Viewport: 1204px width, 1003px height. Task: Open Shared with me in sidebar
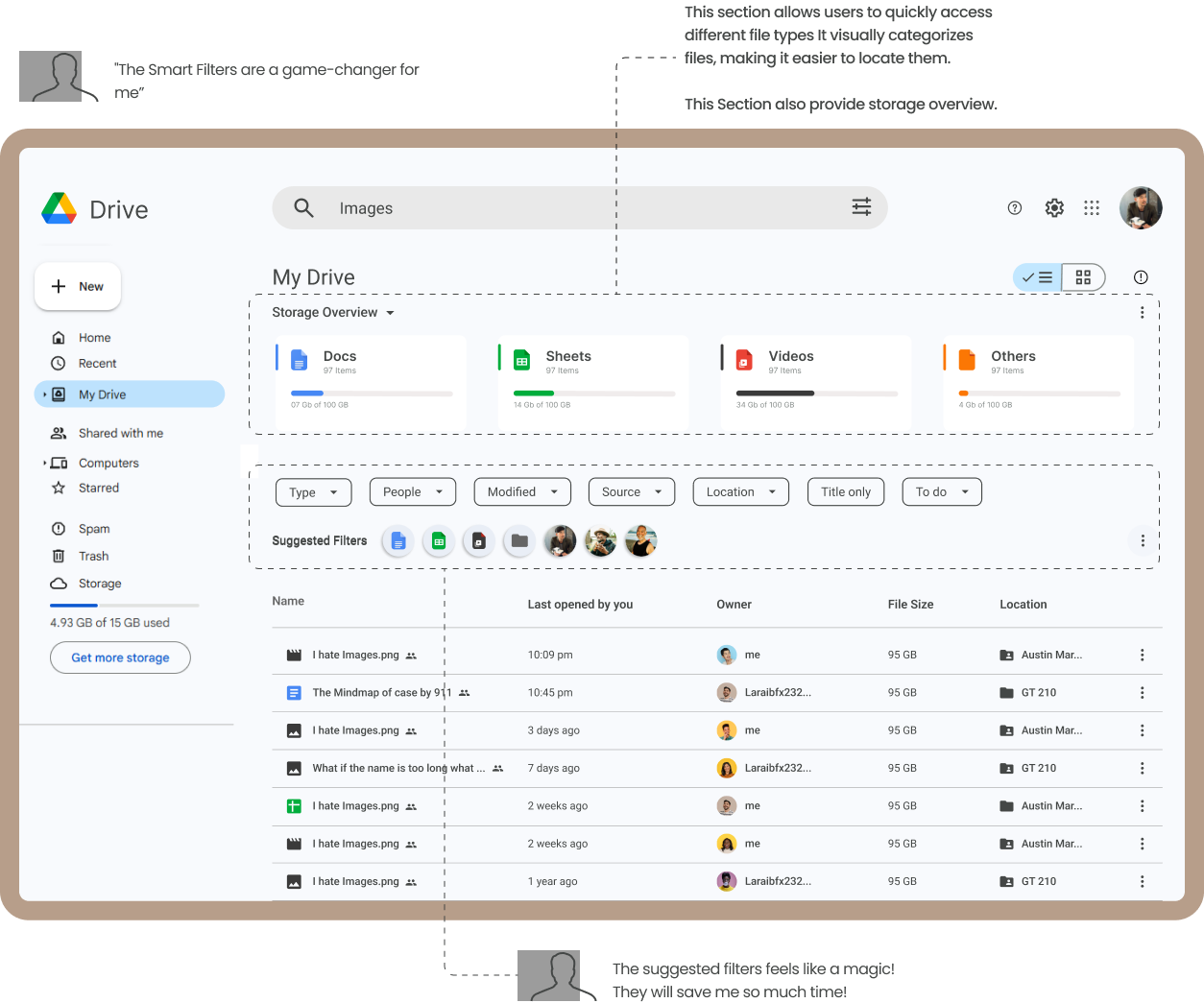pos(120,433)
